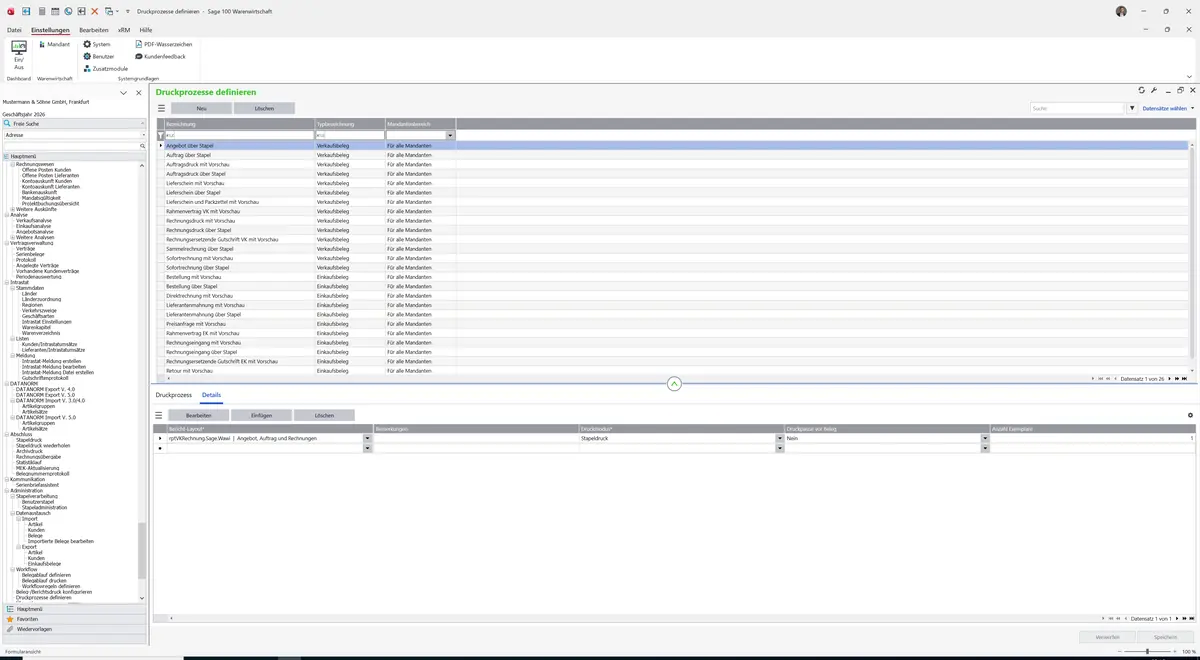Click the Speichern button
Screen dimensions: 1200x660
pos(1166,636)
